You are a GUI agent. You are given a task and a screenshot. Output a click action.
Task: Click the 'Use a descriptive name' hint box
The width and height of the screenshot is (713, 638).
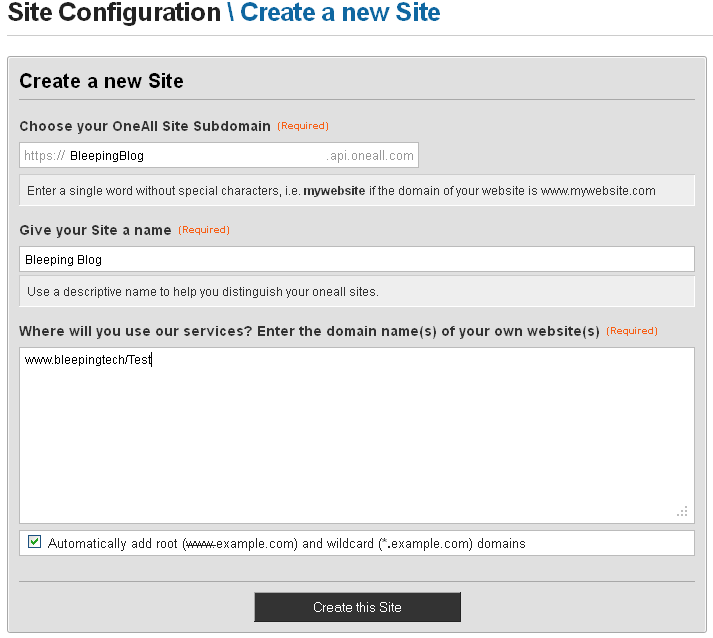click(x=356, y=292)
